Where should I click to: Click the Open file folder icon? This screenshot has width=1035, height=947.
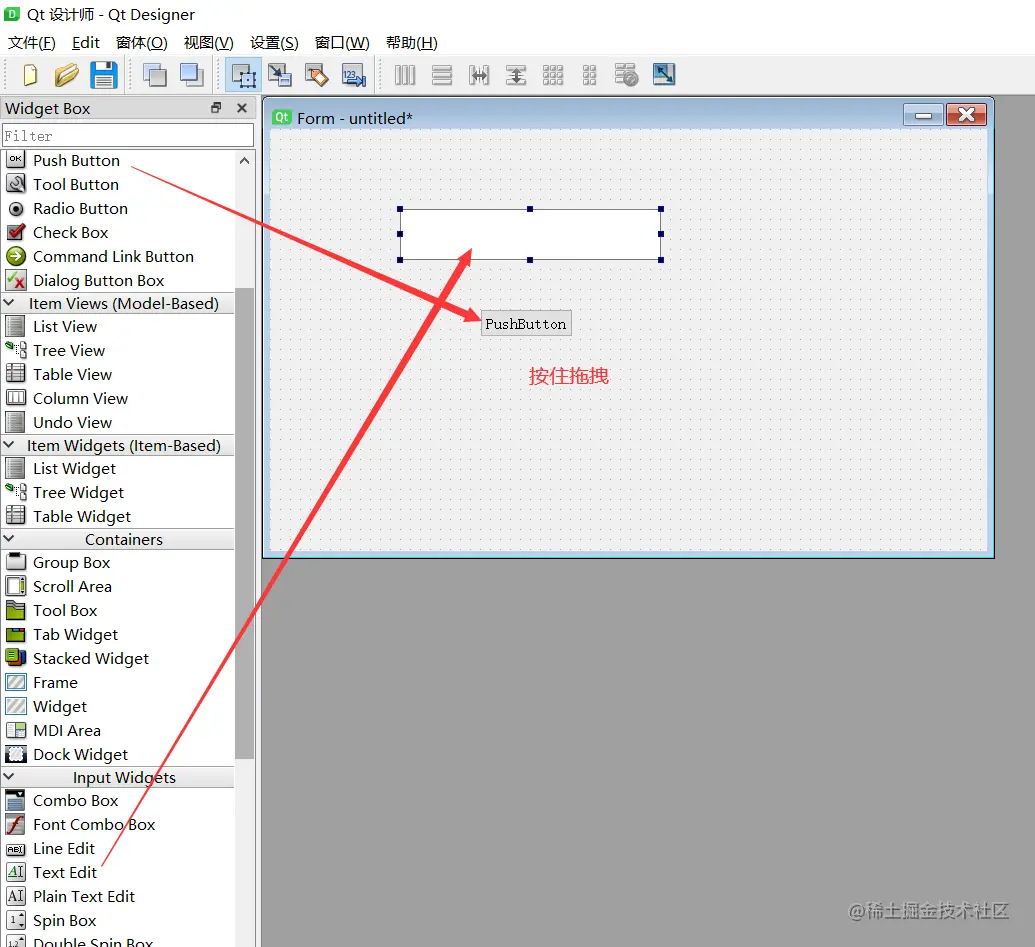click(x=66, y=75)
